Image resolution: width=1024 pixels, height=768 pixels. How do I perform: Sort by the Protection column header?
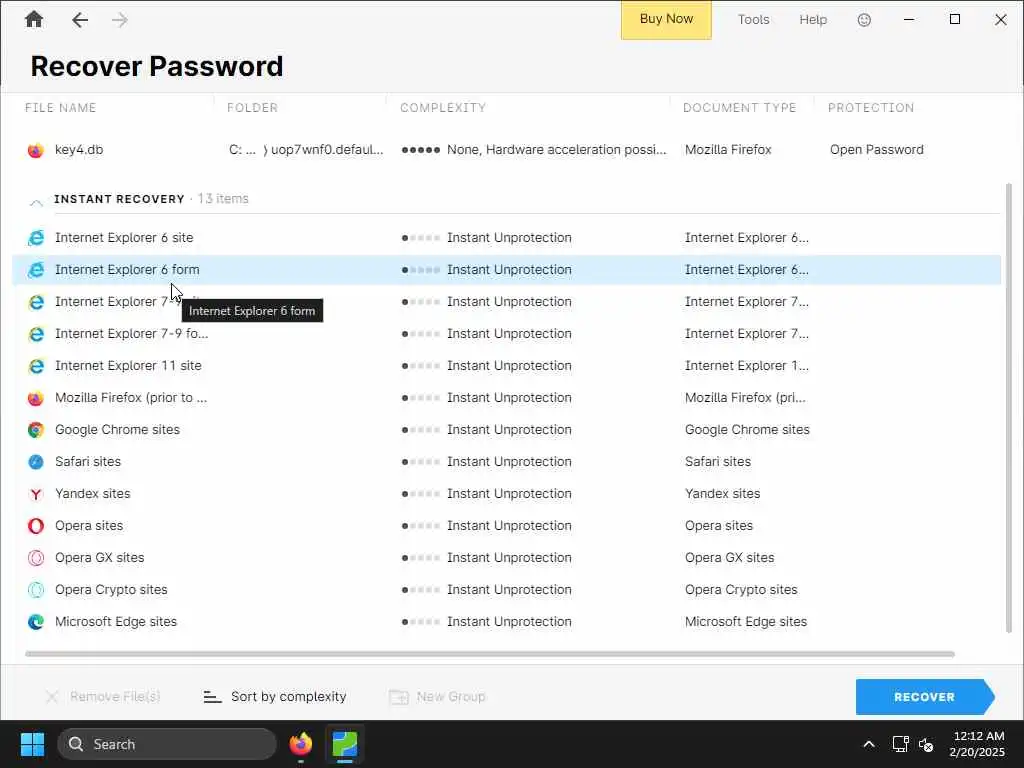click(871, 108)
